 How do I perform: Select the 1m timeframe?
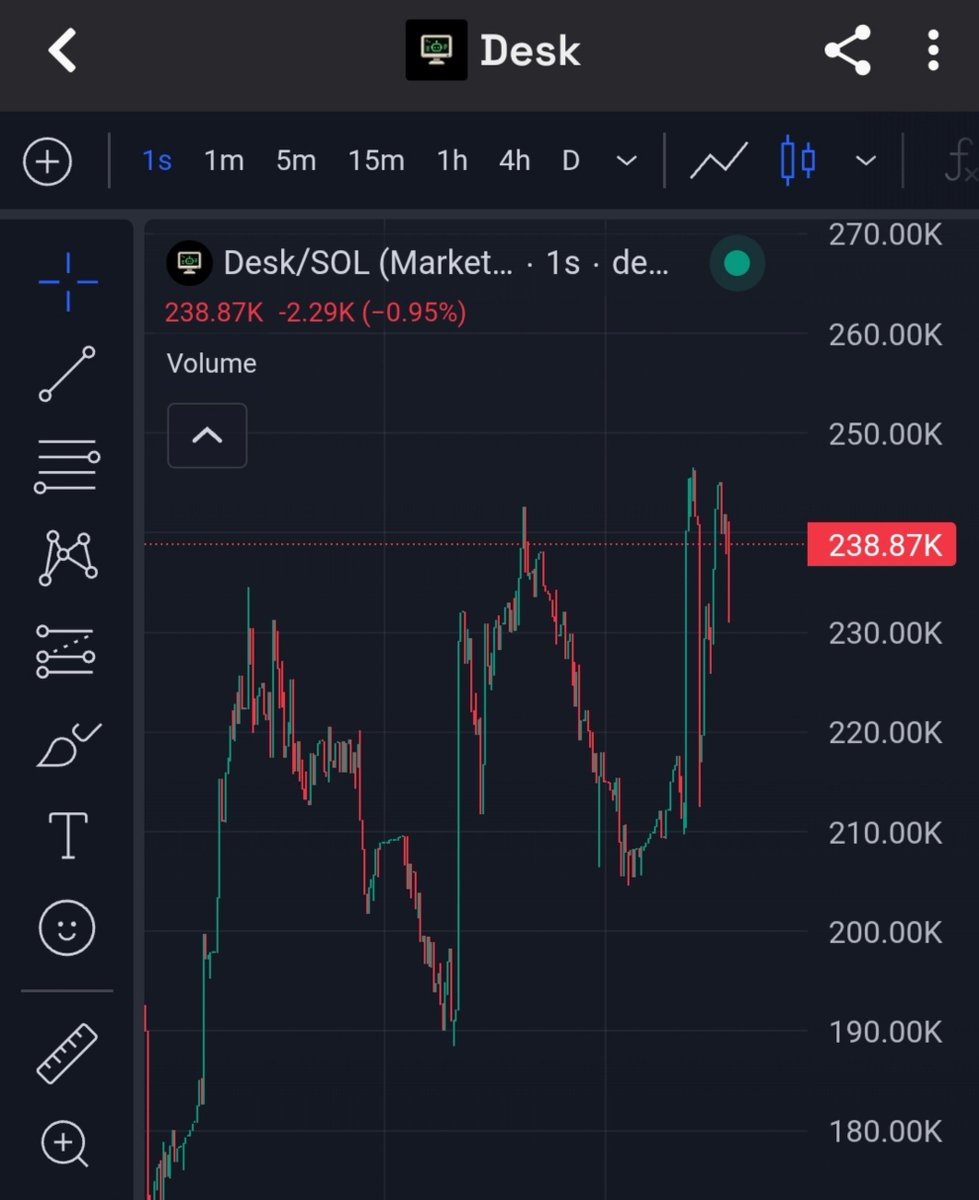pos(224,161)
